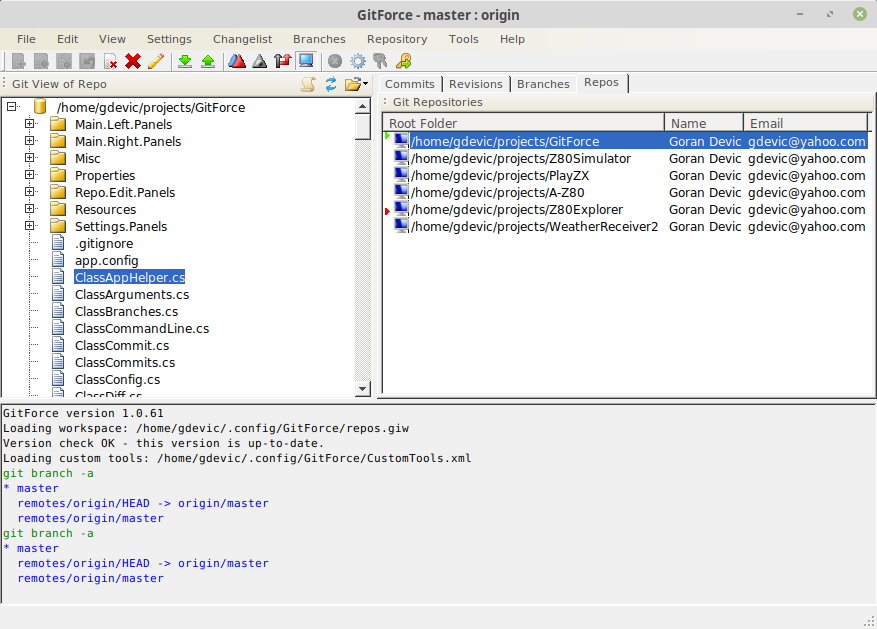The image size is (877, 629).
Task: Click the greyed stacked-documents toolbar icon
Action: [64, 61]
